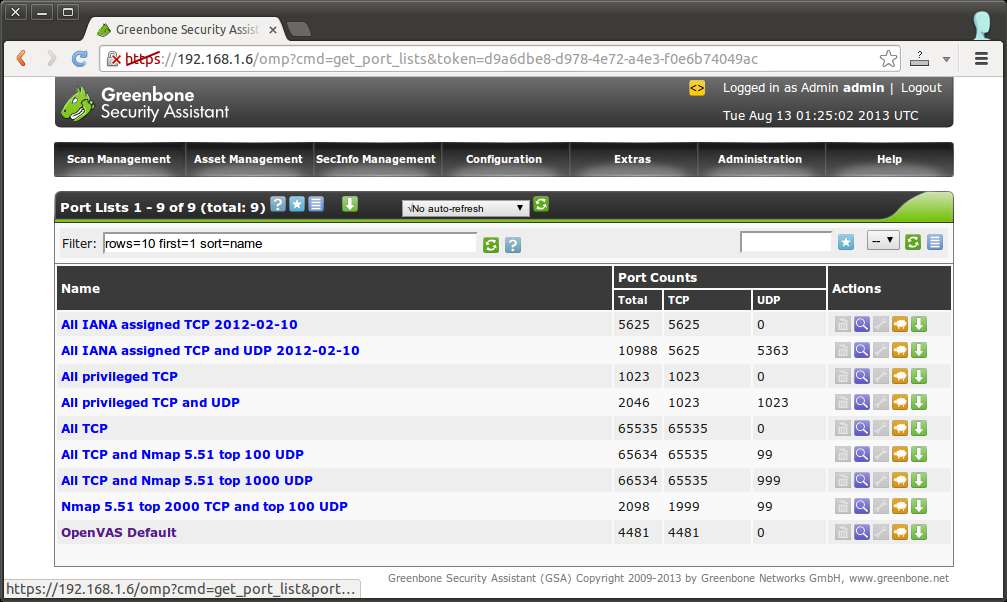The width and height of the screenshot is (1007, 602).
Task: Open the 'All privileged TCP and UDP' link
Action: tap(150, 402)
